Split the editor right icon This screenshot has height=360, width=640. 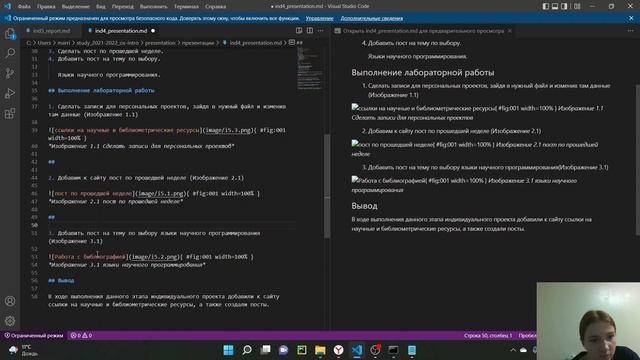(310, 31)
